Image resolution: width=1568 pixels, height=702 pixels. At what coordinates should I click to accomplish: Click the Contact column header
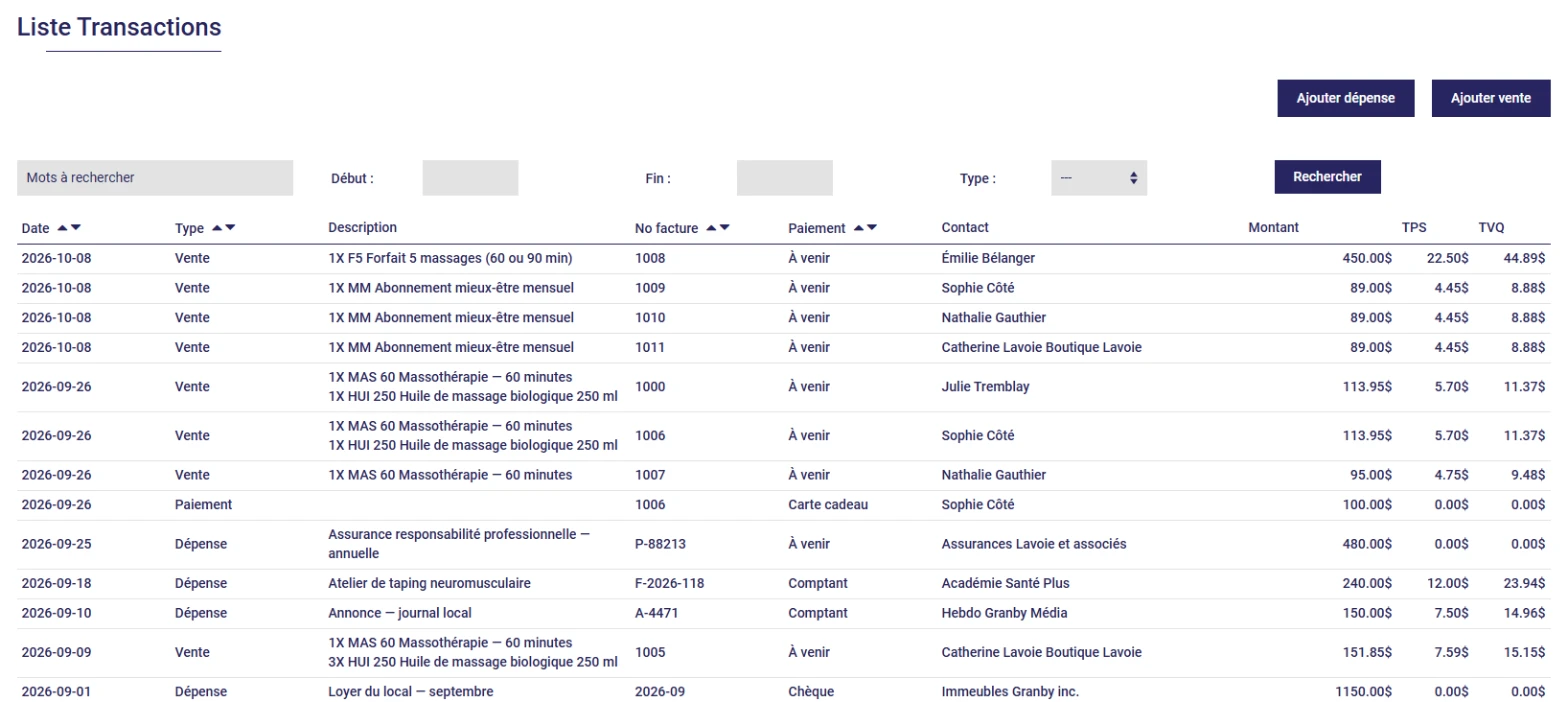point(965,228)
